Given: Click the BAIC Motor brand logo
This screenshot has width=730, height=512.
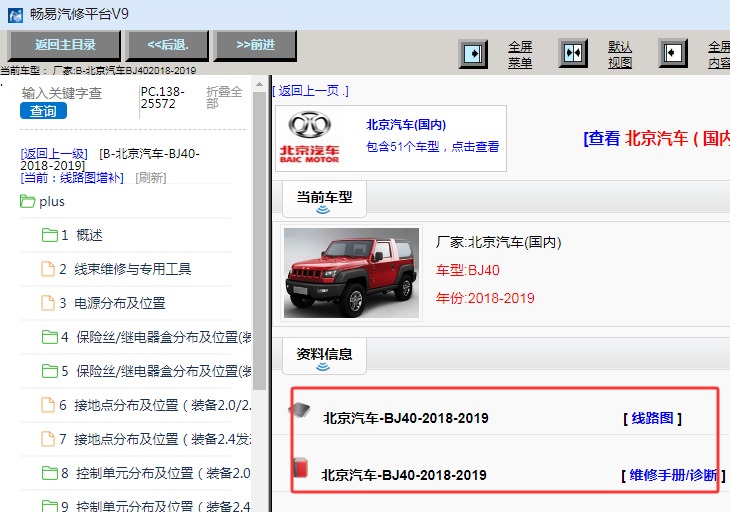Looking at the screenshot, I should point(310,138).
